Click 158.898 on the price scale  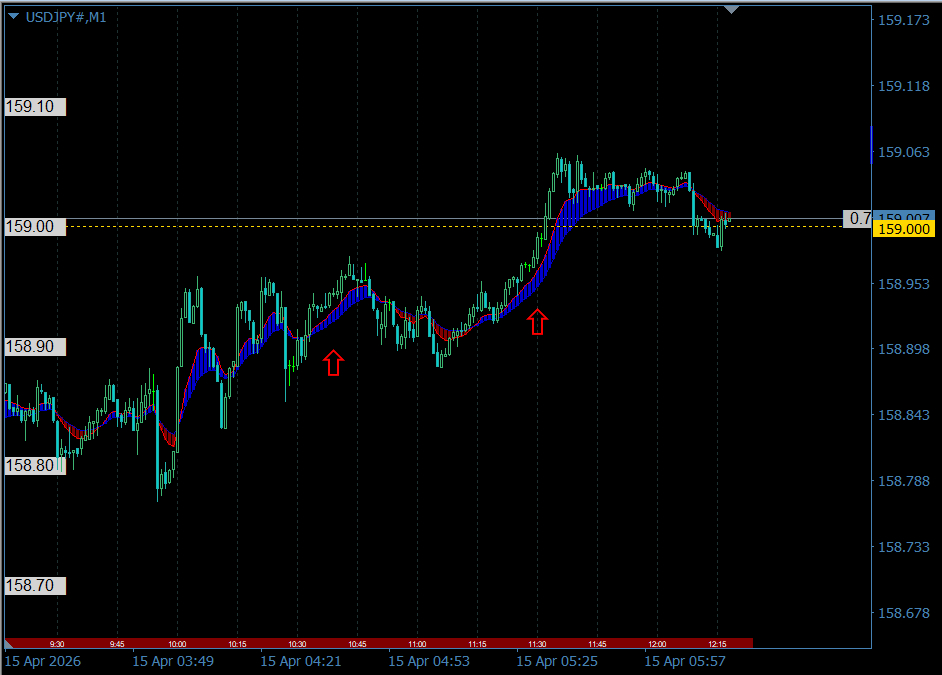(904, 350)
